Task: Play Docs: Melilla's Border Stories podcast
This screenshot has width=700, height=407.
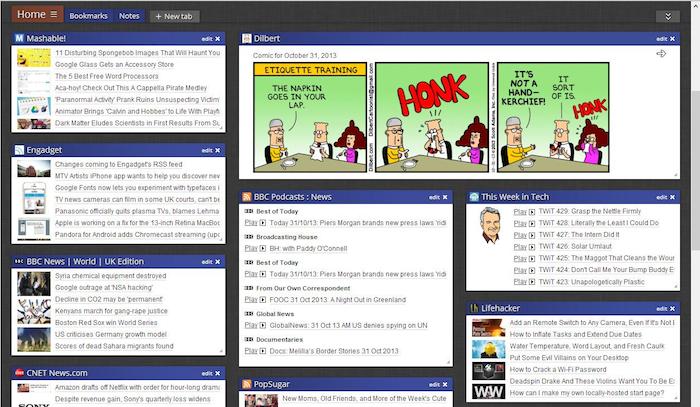Action: (x=255, y=351)
